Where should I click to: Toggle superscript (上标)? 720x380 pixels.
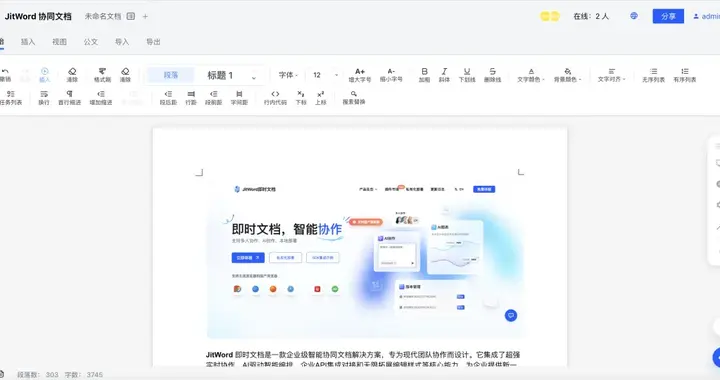pyautogui.click(x=321, y=98)
